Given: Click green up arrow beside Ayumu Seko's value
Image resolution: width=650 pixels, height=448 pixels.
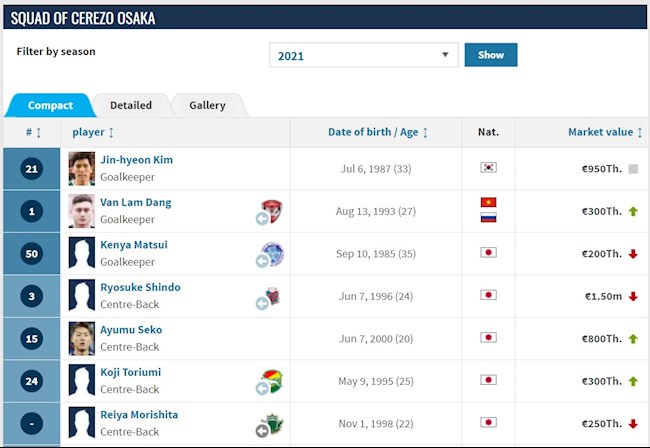Looking at the screenshot, I should click(633, 339).
